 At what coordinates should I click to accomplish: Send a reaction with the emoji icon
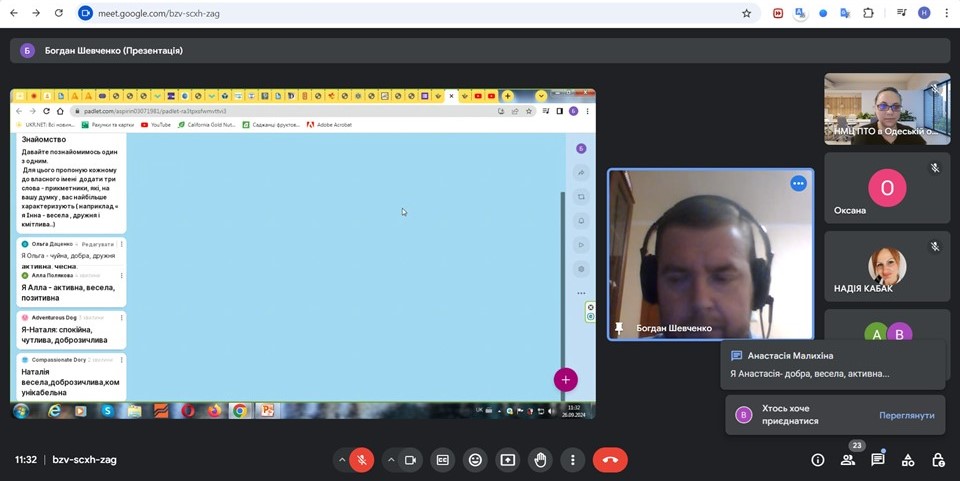click(475, 460)
